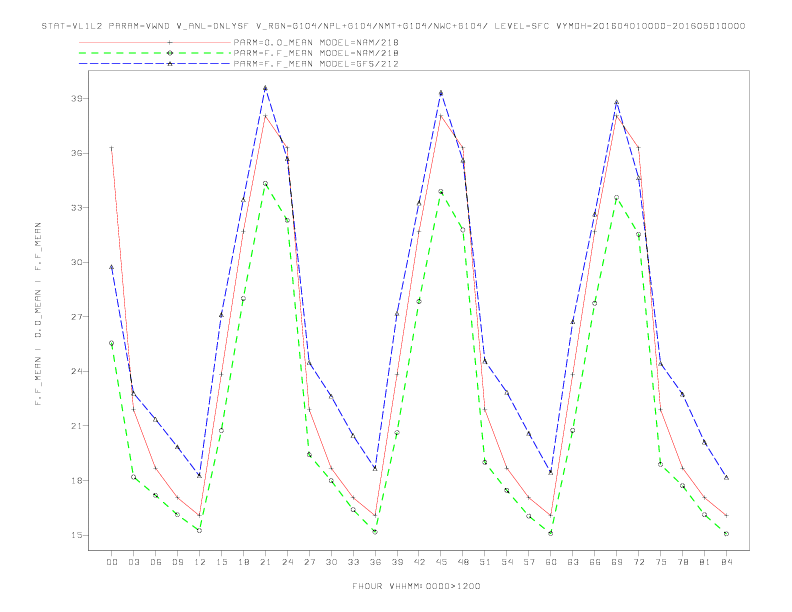Click y-axis tick label 24

(77, 371)
